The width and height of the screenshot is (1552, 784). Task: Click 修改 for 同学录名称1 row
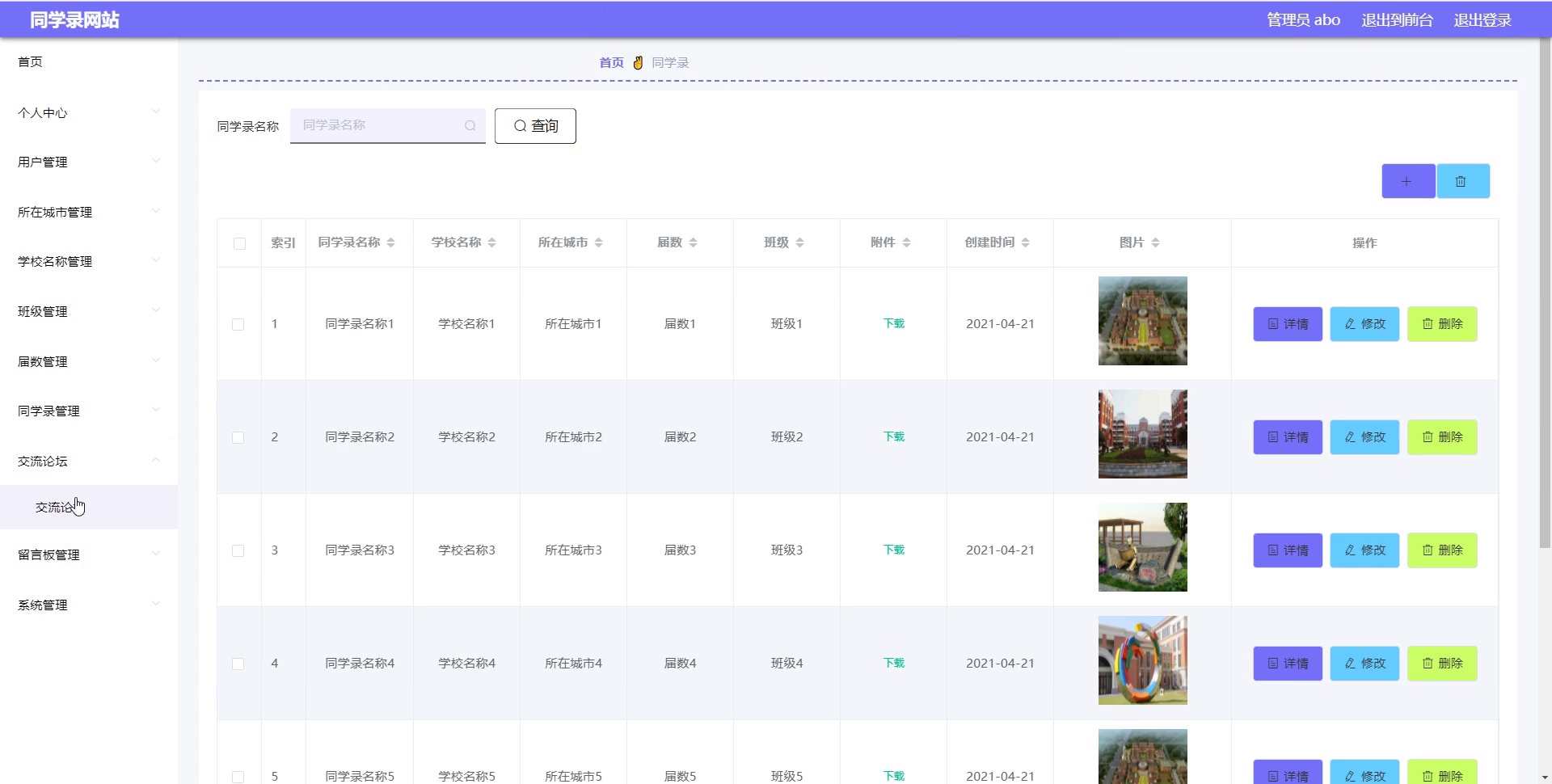[x=1364, y=324]
